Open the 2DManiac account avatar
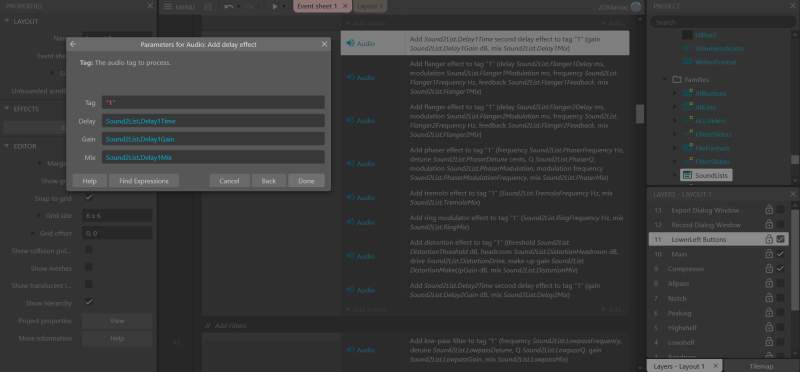This screenshot has height=372, width=800. pyautogui.click(x=636, y=7)
